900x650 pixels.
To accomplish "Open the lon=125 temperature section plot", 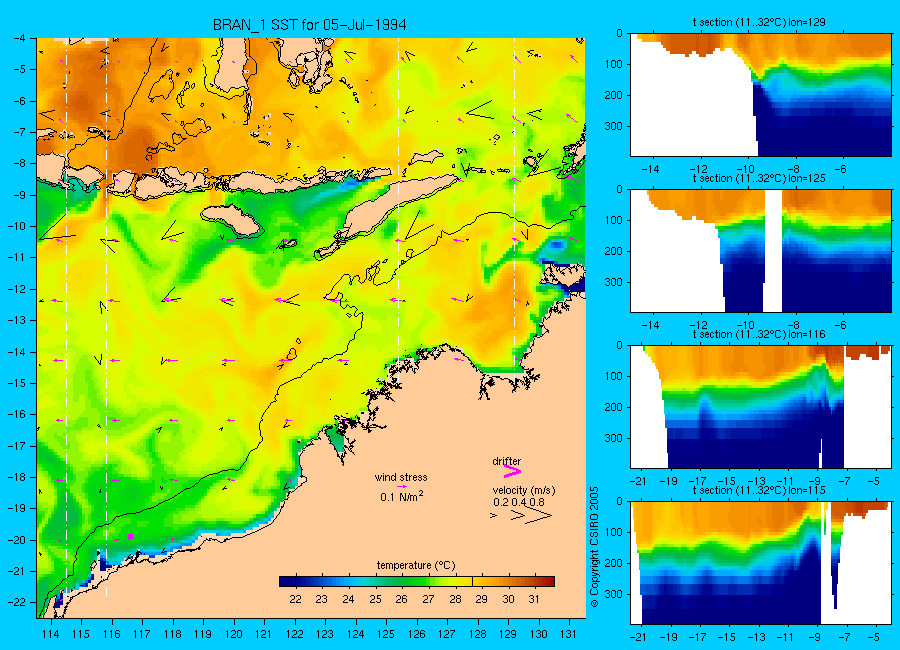I will coord(761,251).
